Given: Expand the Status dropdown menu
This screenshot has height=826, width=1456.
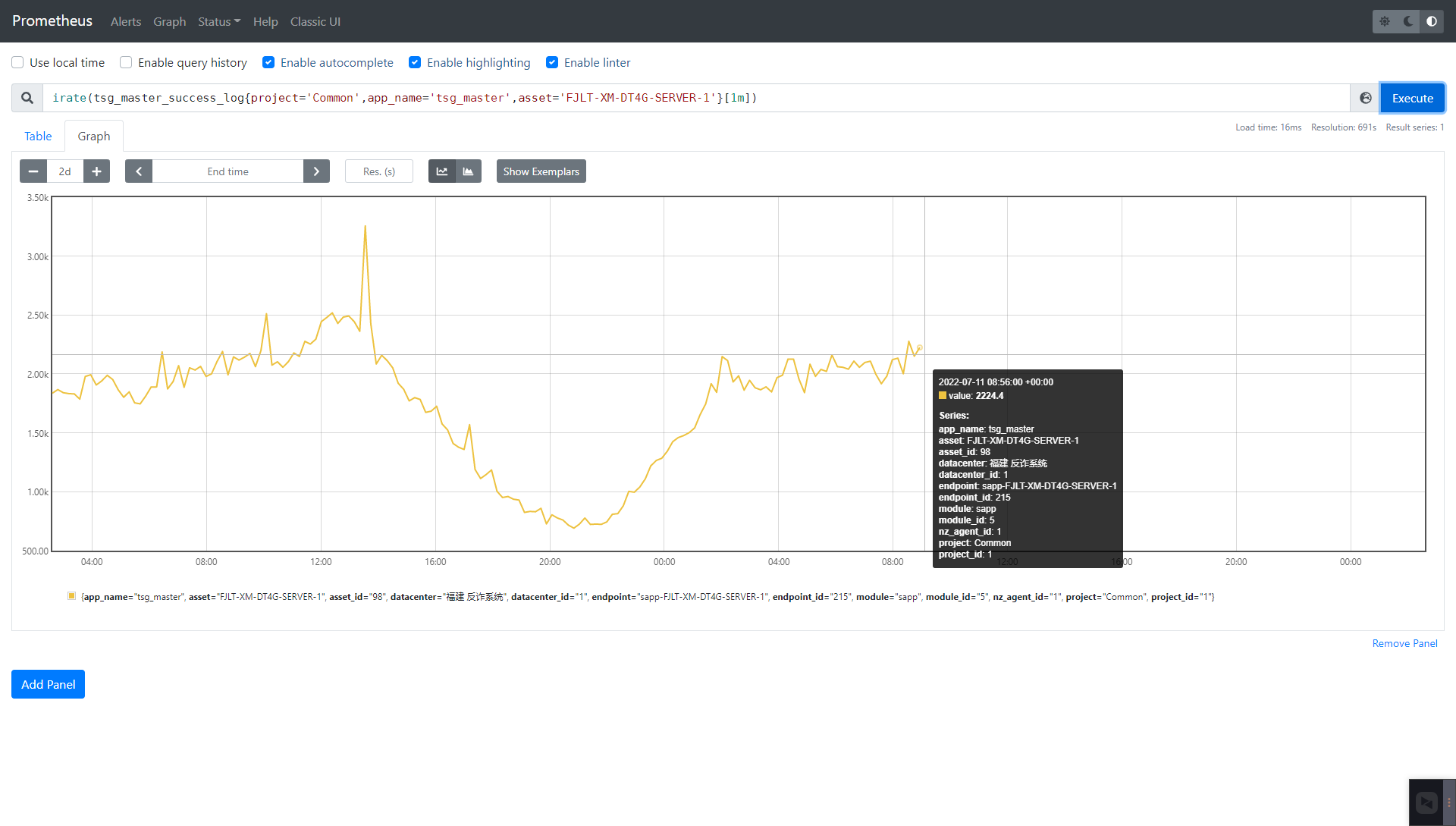Looking at the screenshot, I should [218, 21].
